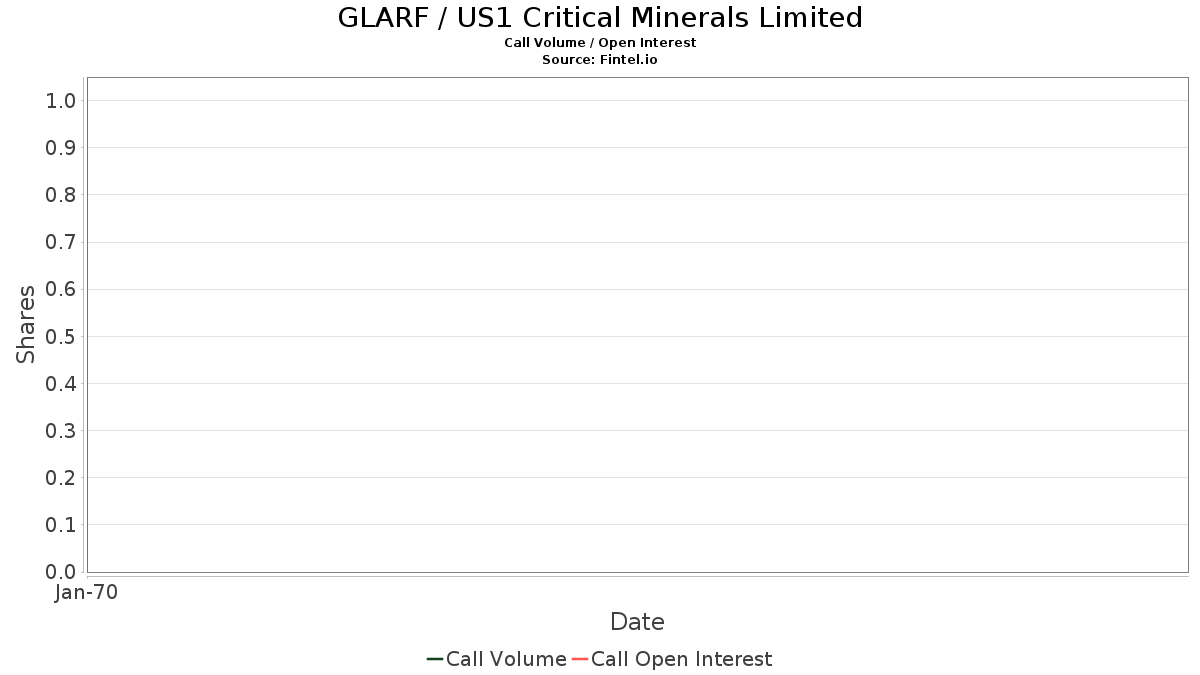Click the Date axis title
Image resolution: width=1200 pixels, height=675 pixels.
click(637, 622)
